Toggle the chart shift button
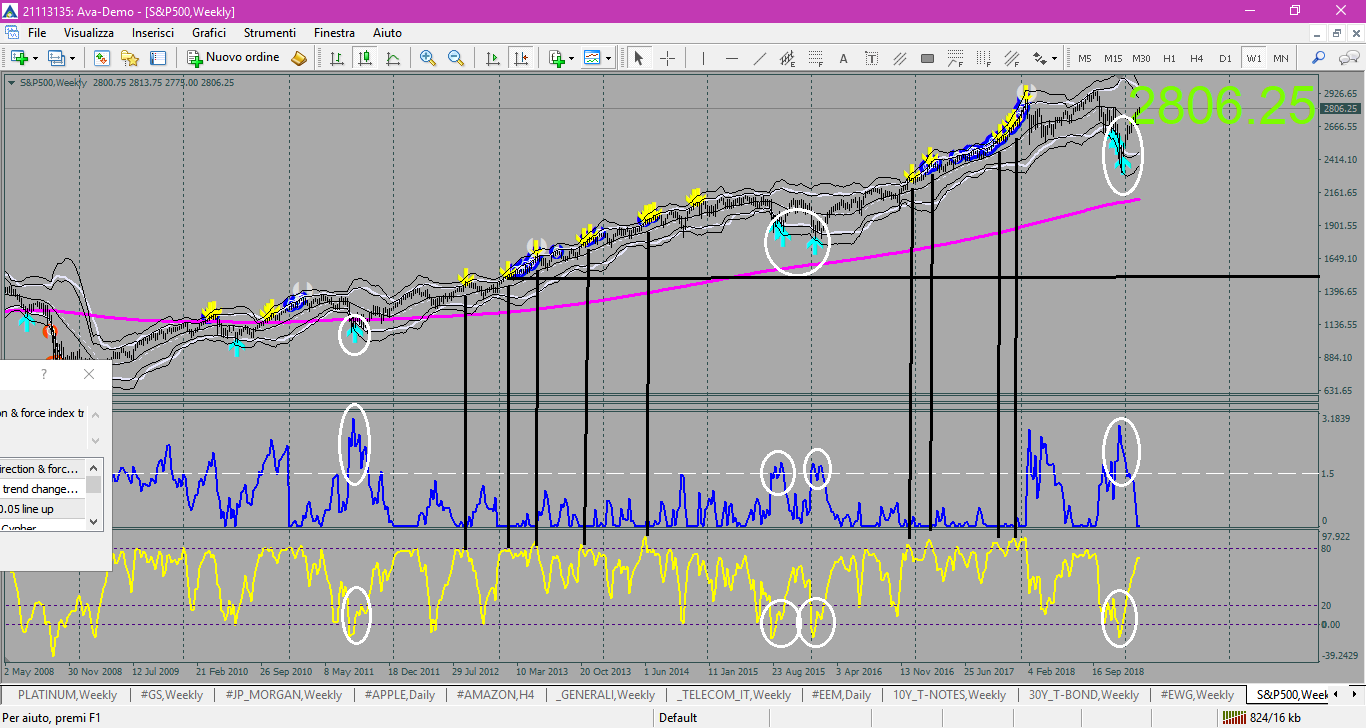1366x728 pixels. [520, 58]
